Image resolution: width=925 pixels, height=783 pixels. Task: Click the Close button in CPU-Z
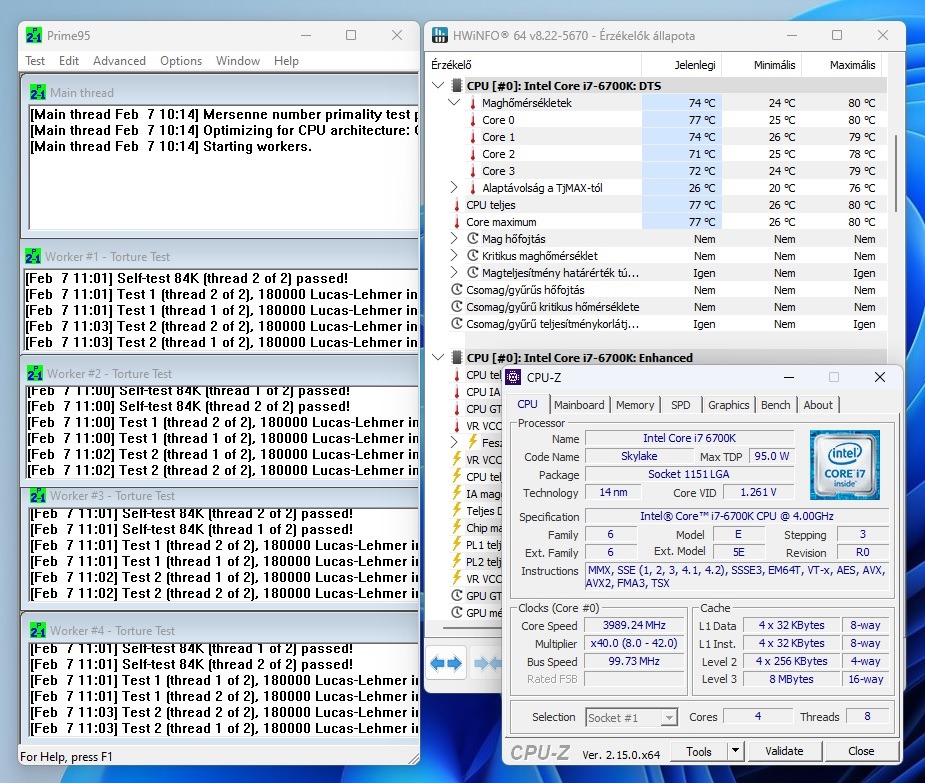(860, 751)
